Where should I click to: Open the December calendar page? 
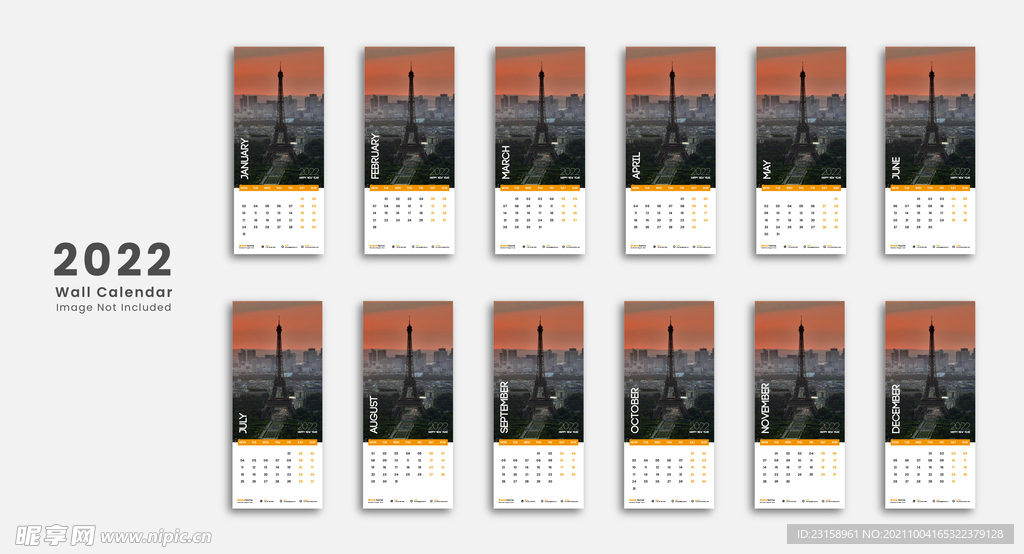pyautogui.click(x=930, y=404)
